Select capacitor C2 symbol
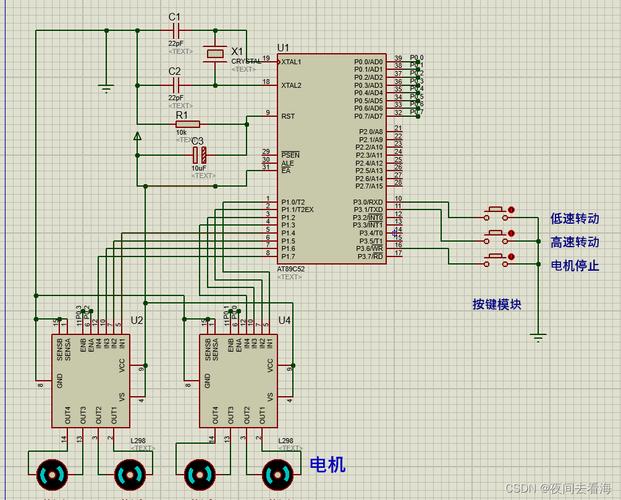The height and width of the screenshot is (500, 621). (176, 85)
